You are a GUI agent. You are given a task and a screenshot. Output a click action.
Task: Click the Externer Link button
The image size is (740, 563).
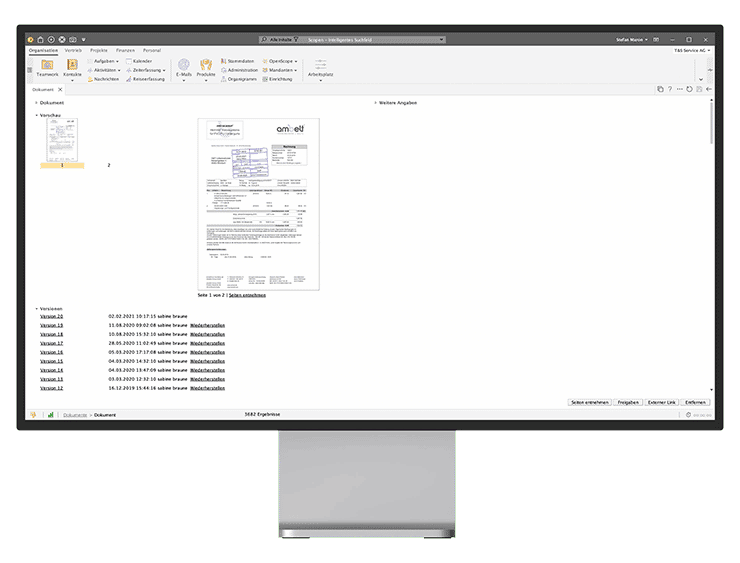(662, 403)
